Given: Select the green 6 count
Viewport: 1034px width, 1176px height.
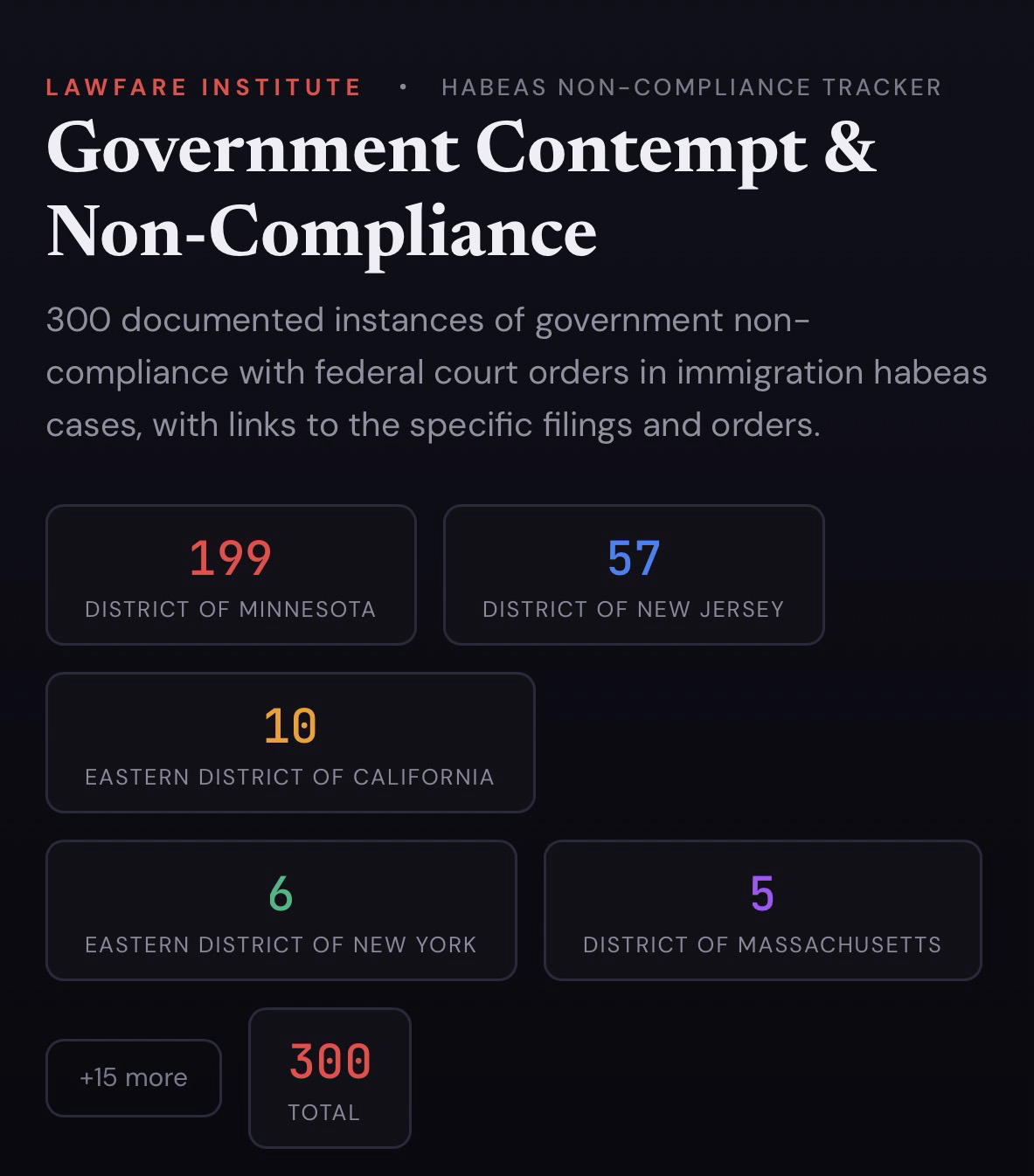Looking at the screenshot, I should (281, 893).
